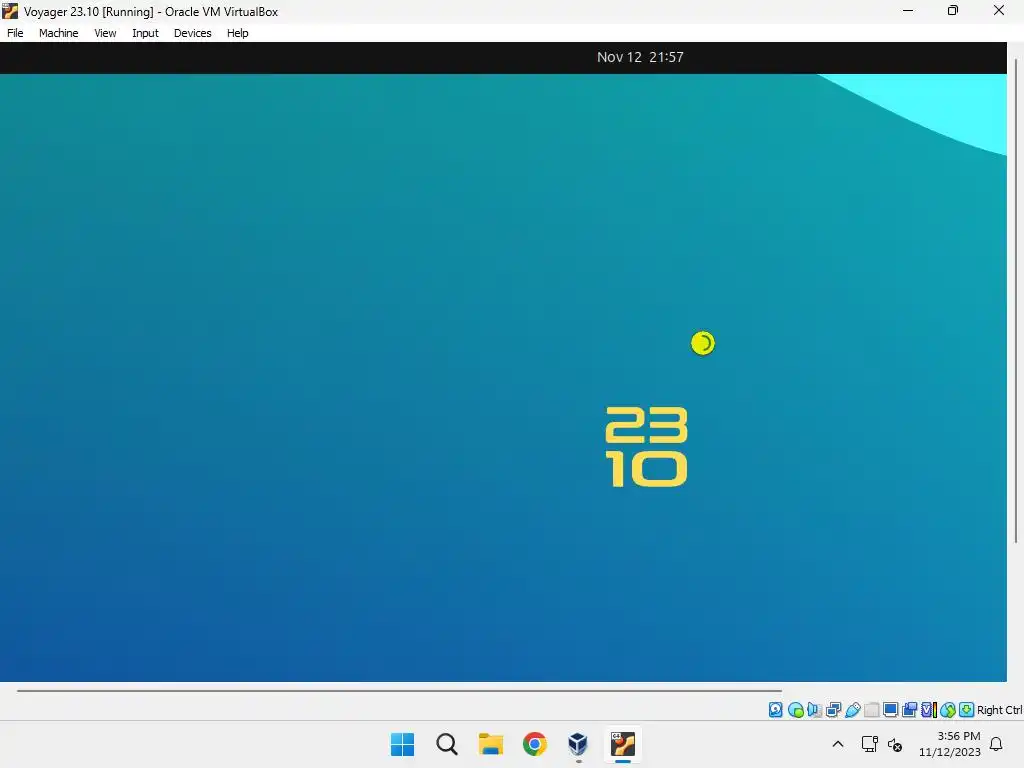Open the Devices menu

193,33
